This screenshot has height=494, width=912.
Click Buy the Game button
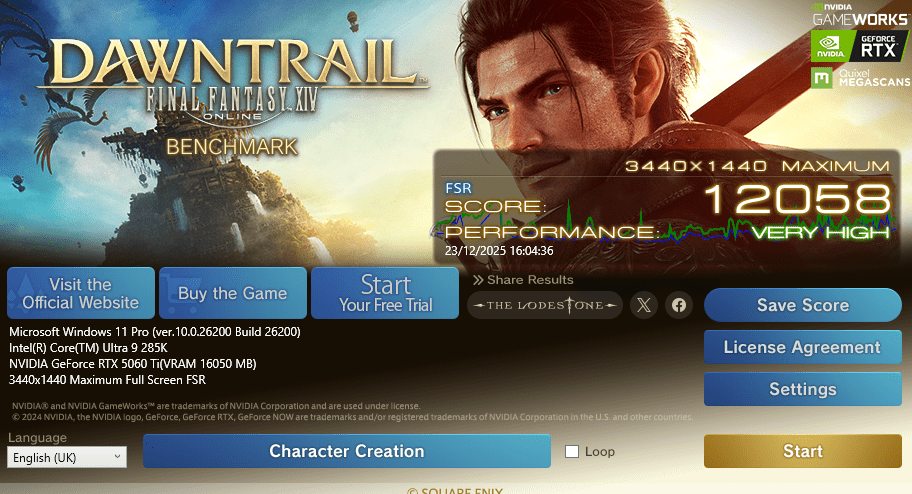(233, 293)
